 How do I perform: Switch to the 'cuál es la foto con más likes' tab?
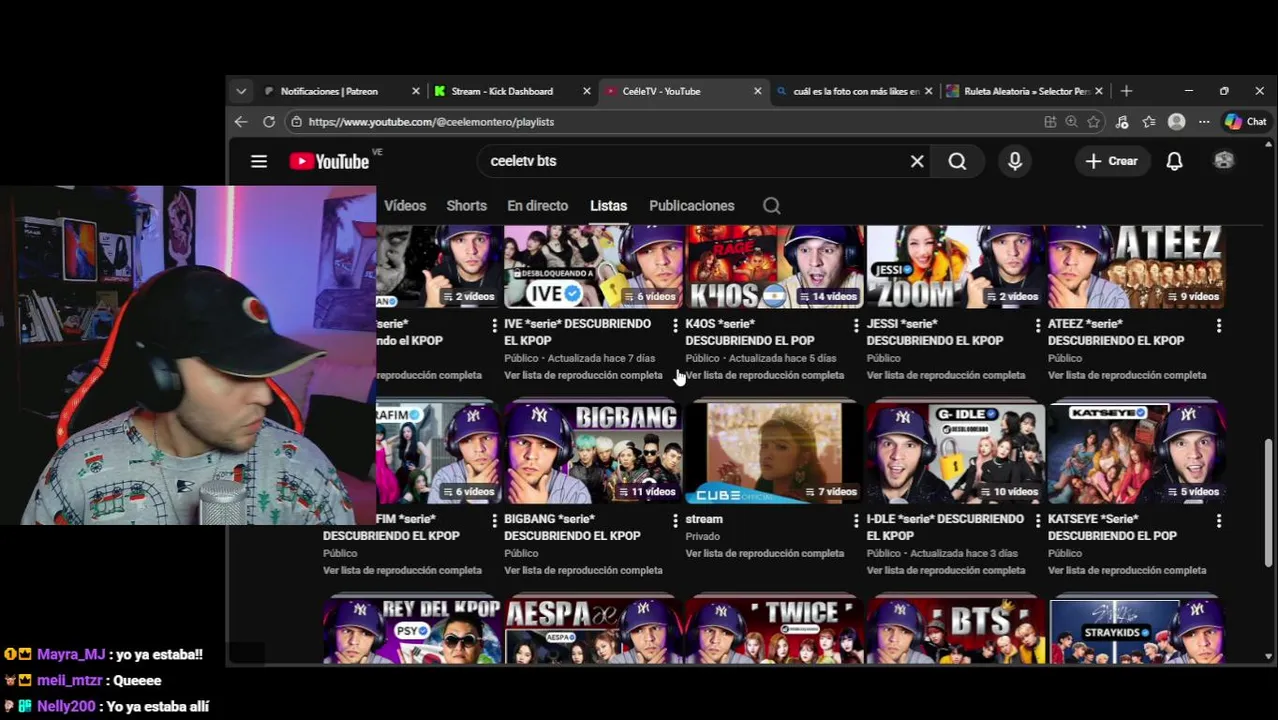(x=856, y=91)
